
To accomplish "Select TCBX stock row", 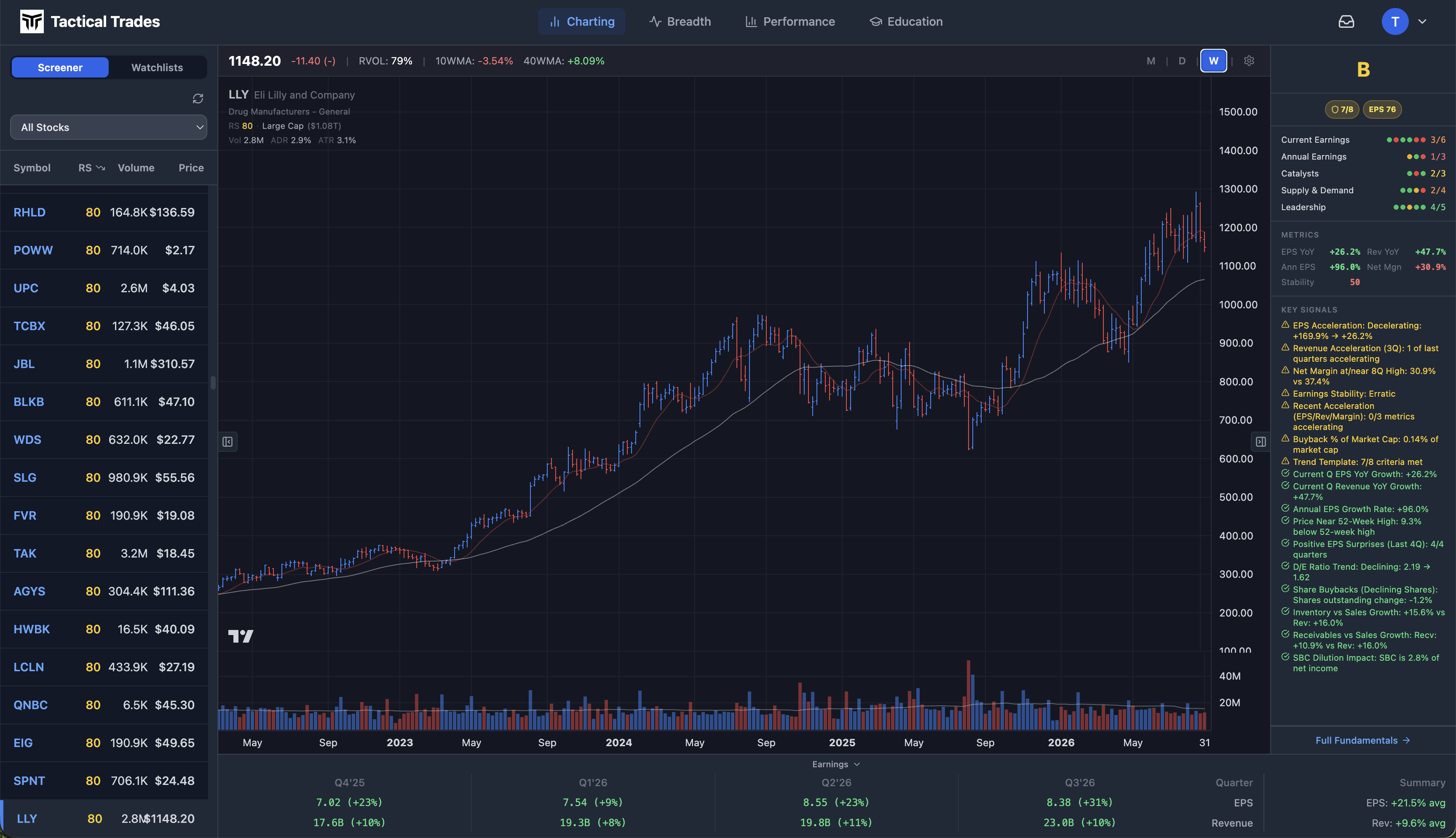I will [104, 326].
